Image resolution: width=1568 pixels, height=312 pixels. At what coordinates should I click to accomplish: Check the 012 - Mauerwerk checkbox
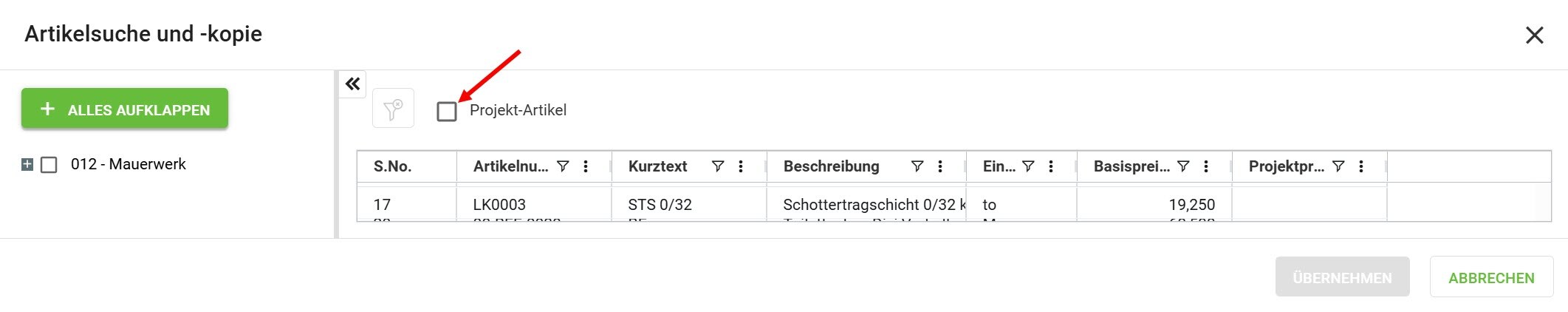[x=49, y=165]
